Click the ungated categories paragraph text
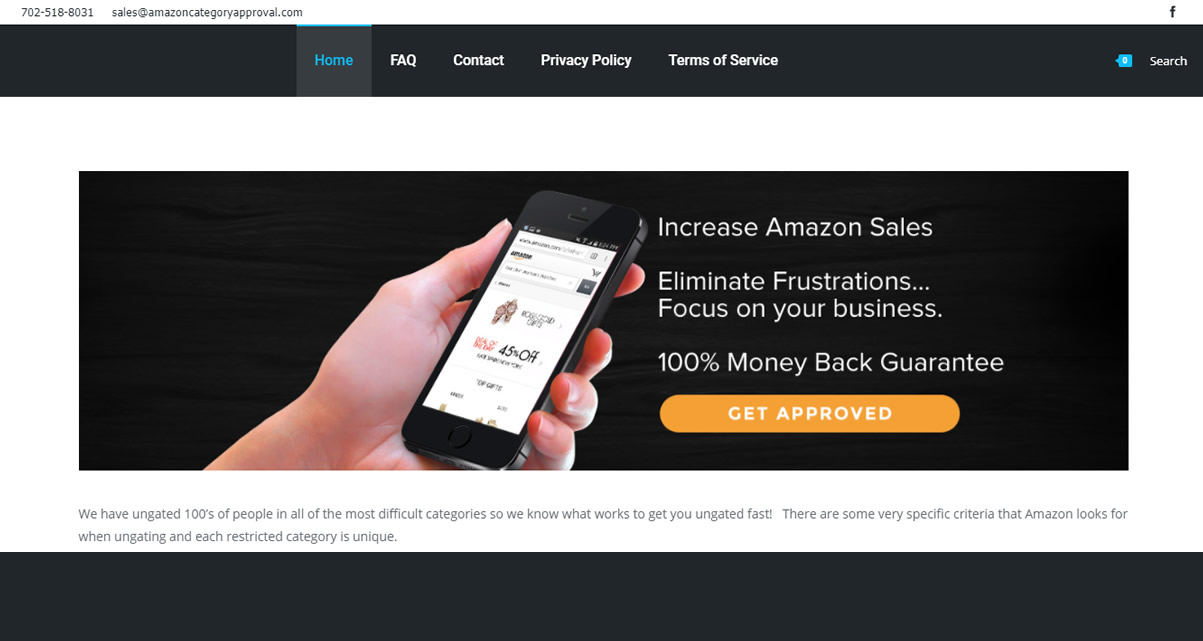Viewport: 1203px width, 641px height. (603, 525)
